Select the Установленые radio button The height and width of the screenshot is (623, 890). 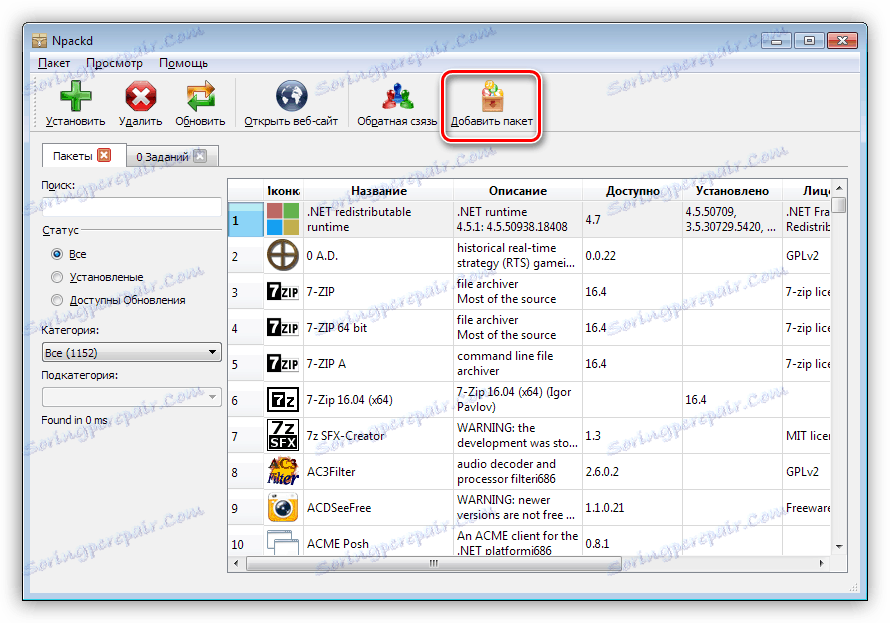coord(57,277)
